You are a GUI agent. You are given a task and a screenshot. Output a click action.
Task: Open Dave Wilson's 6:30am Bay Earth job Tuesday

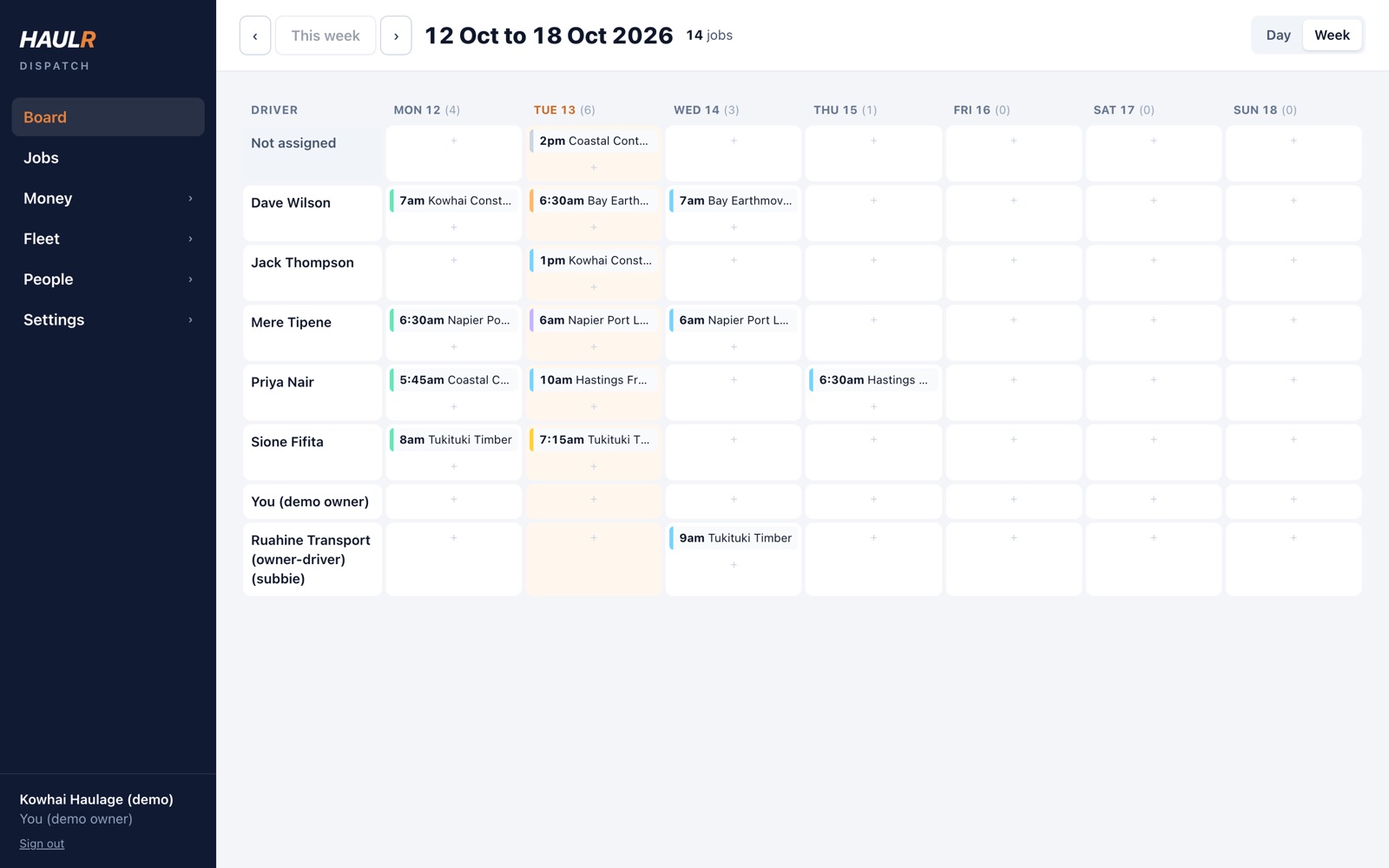594,201
